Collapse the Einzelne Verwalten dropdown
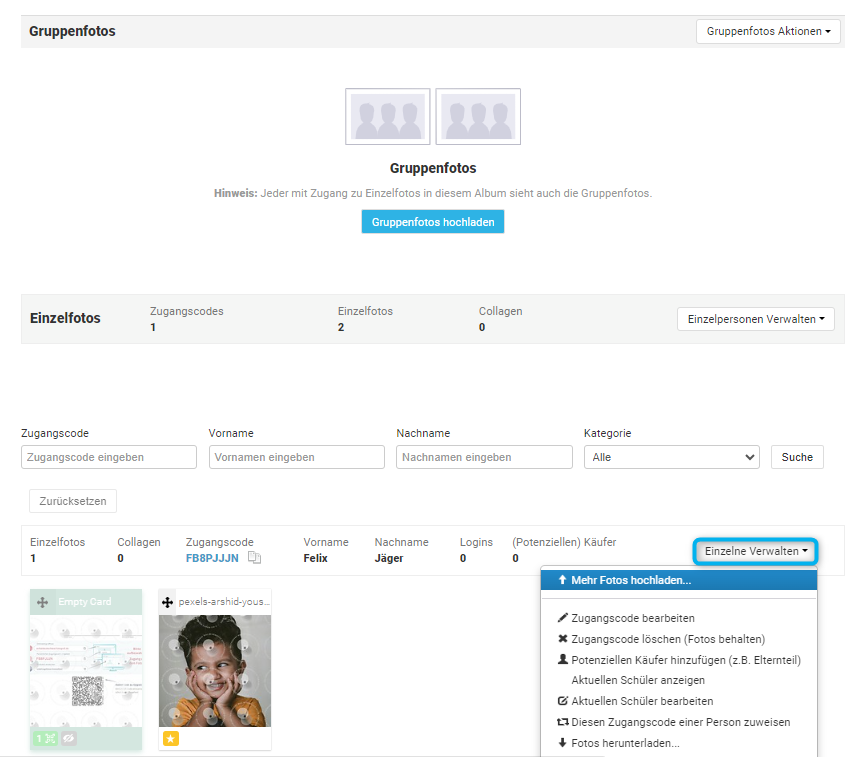Viewport: 850px width, 757px height. 756,551
